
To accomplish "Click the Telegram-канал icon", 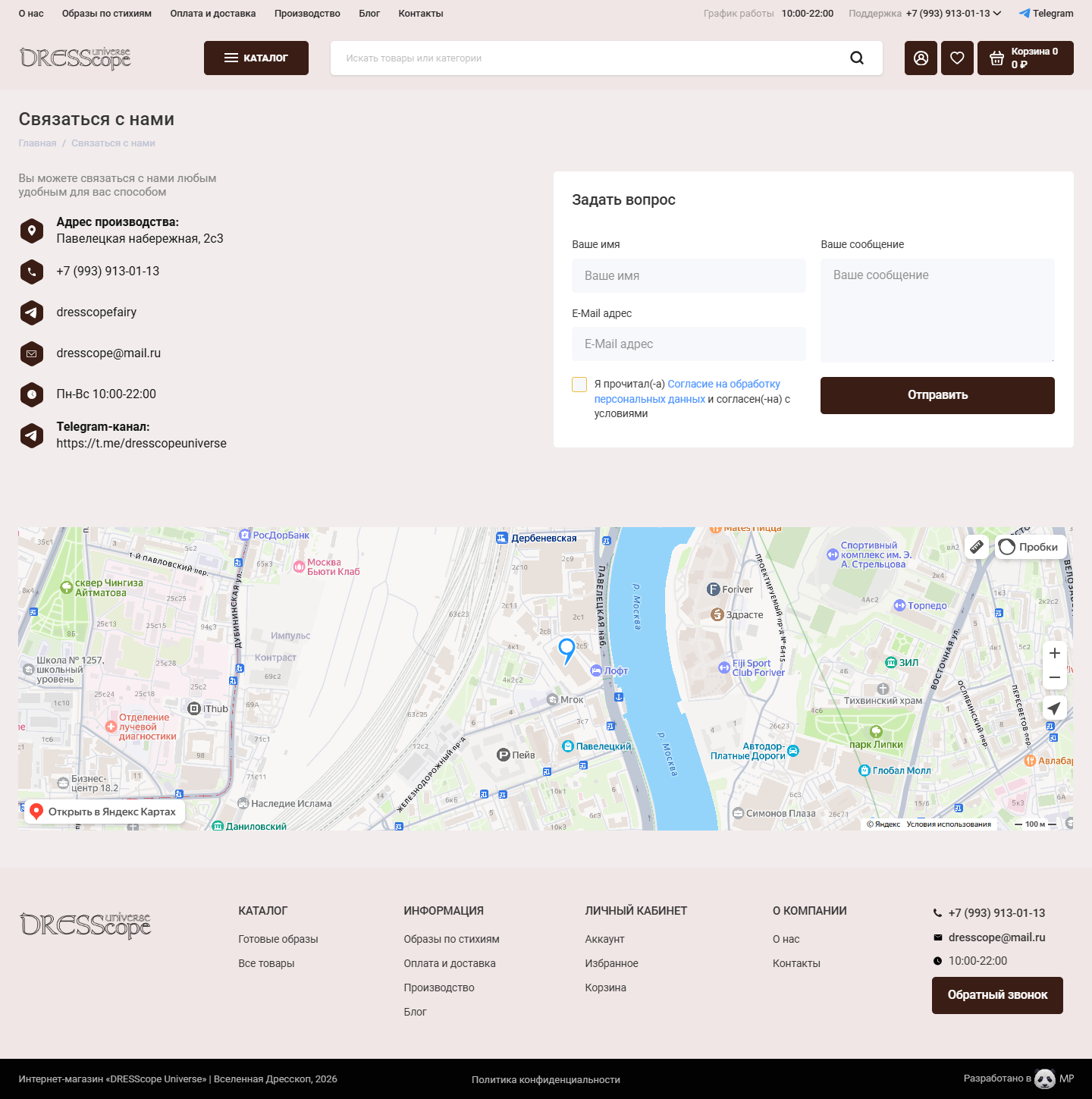I will [32, 435].
